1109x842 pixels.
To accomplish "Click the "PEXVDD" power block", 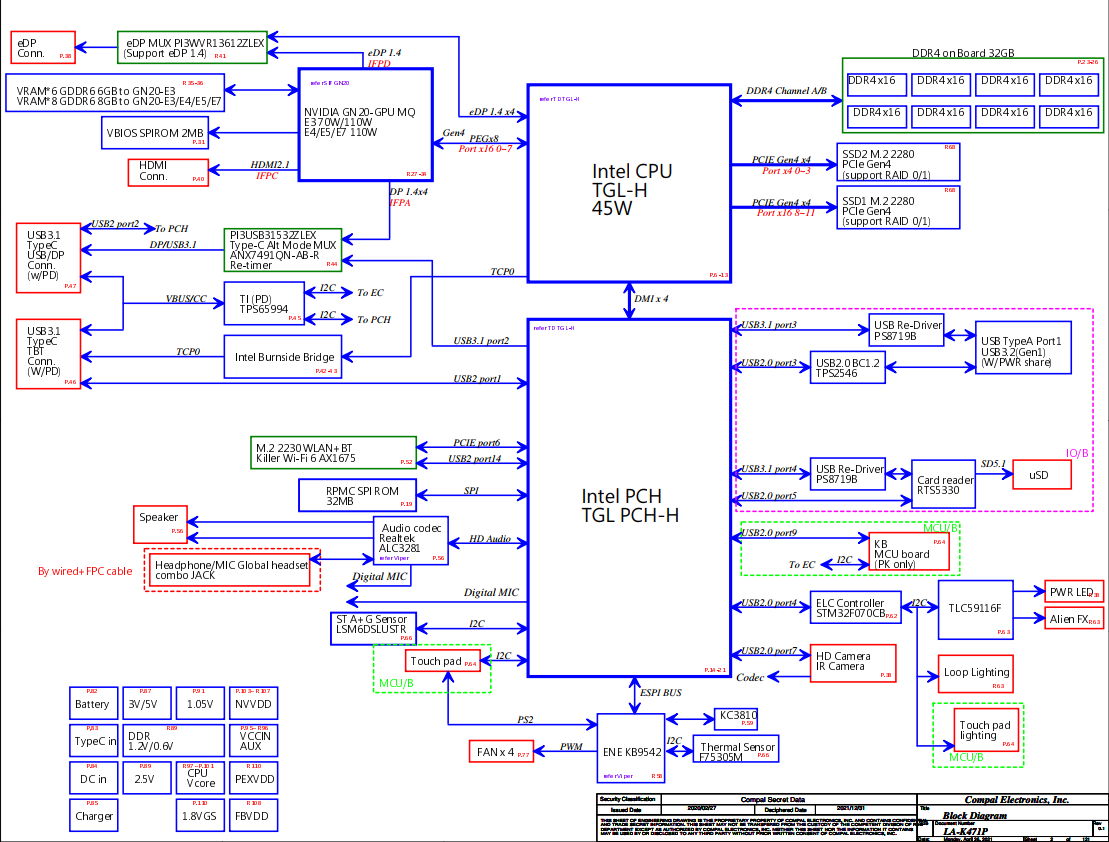I will (x=253, y=778).
